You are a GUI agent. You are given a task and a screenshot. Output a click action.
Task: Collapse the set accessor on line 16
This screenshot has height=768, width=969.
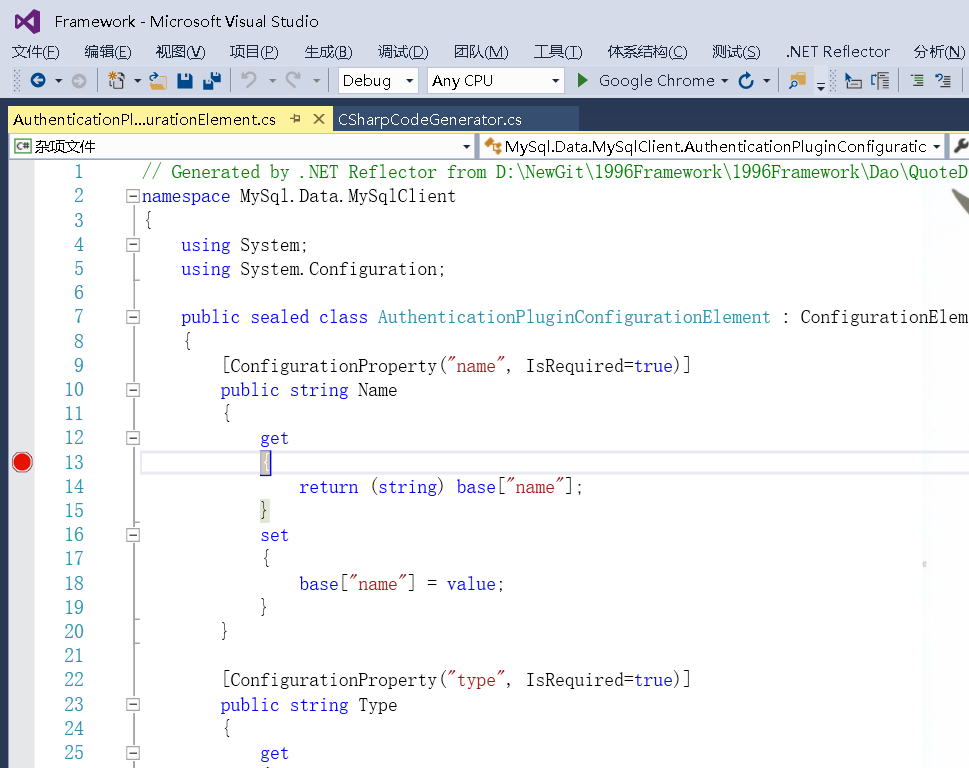coord(132,535)
